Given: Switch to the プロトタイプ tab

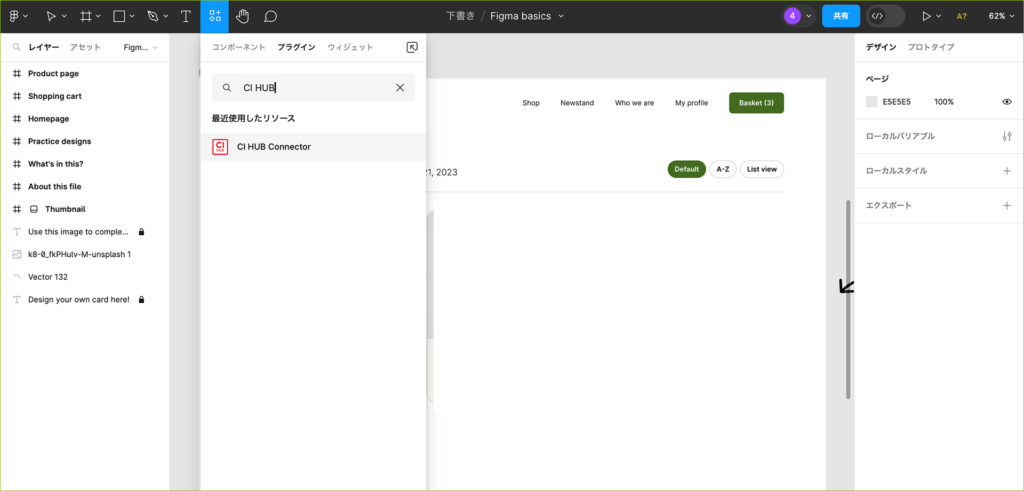Looking at the screenshot, I should click(x=931, y=47).
